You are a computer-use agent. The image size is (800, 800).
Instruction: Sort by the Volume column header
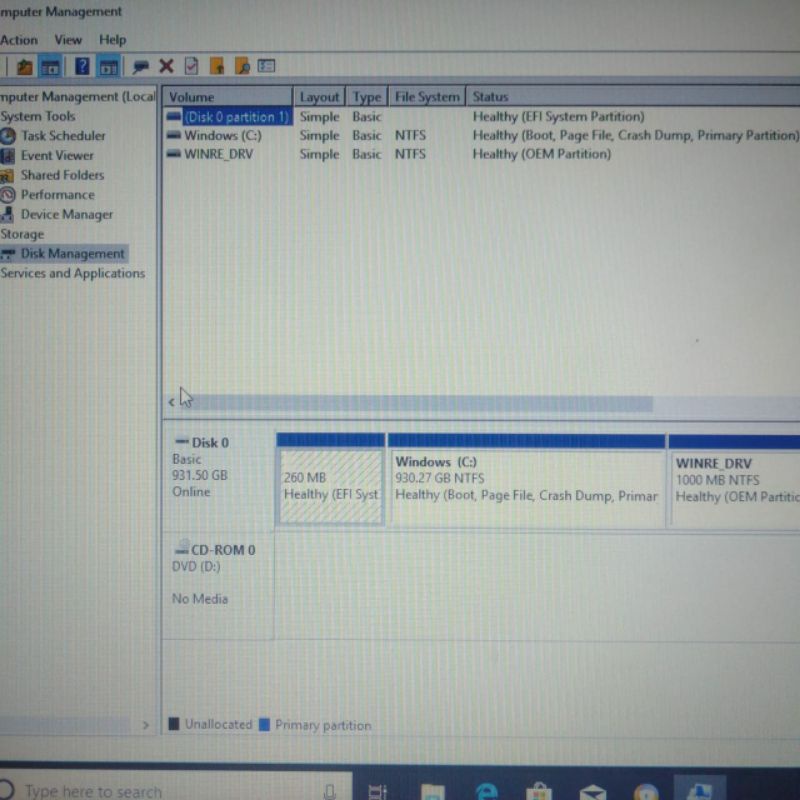coord(228,97)
